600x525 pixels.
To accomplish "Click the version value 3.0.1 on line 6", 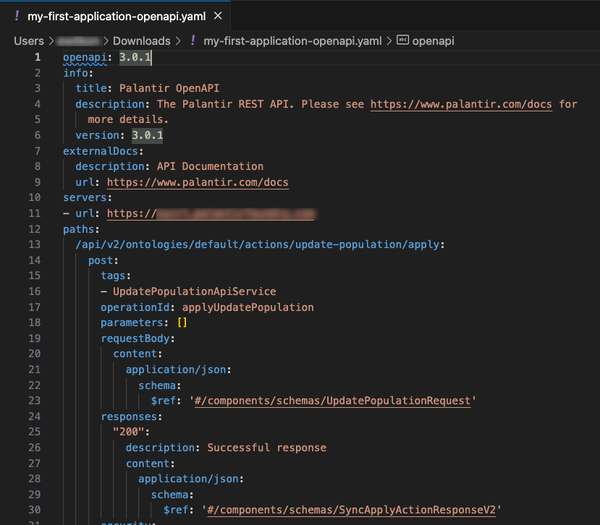I will (147, 135).
